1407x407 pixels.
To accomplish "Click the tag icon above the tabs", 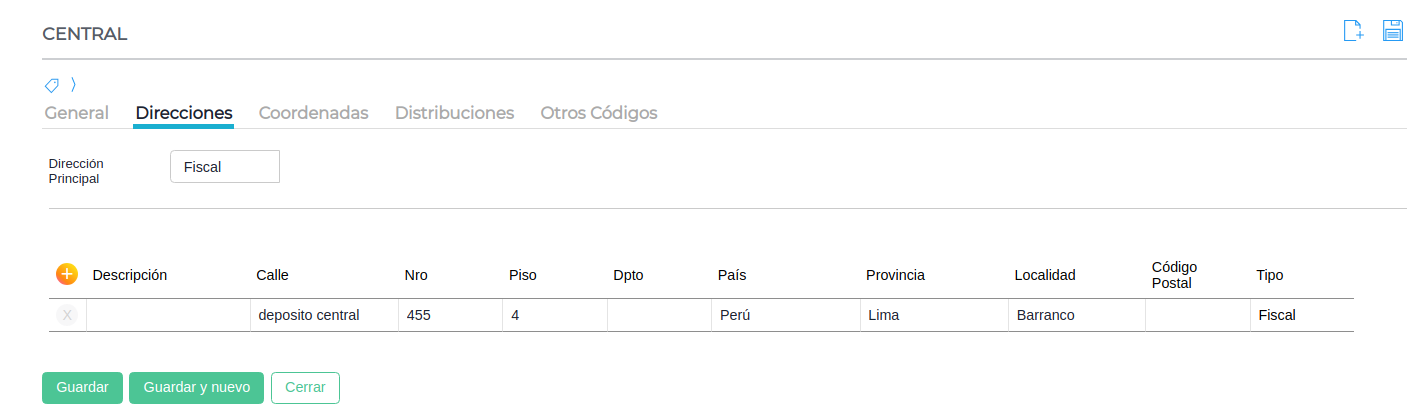I will pyautogui.click(x=52, y=85).
